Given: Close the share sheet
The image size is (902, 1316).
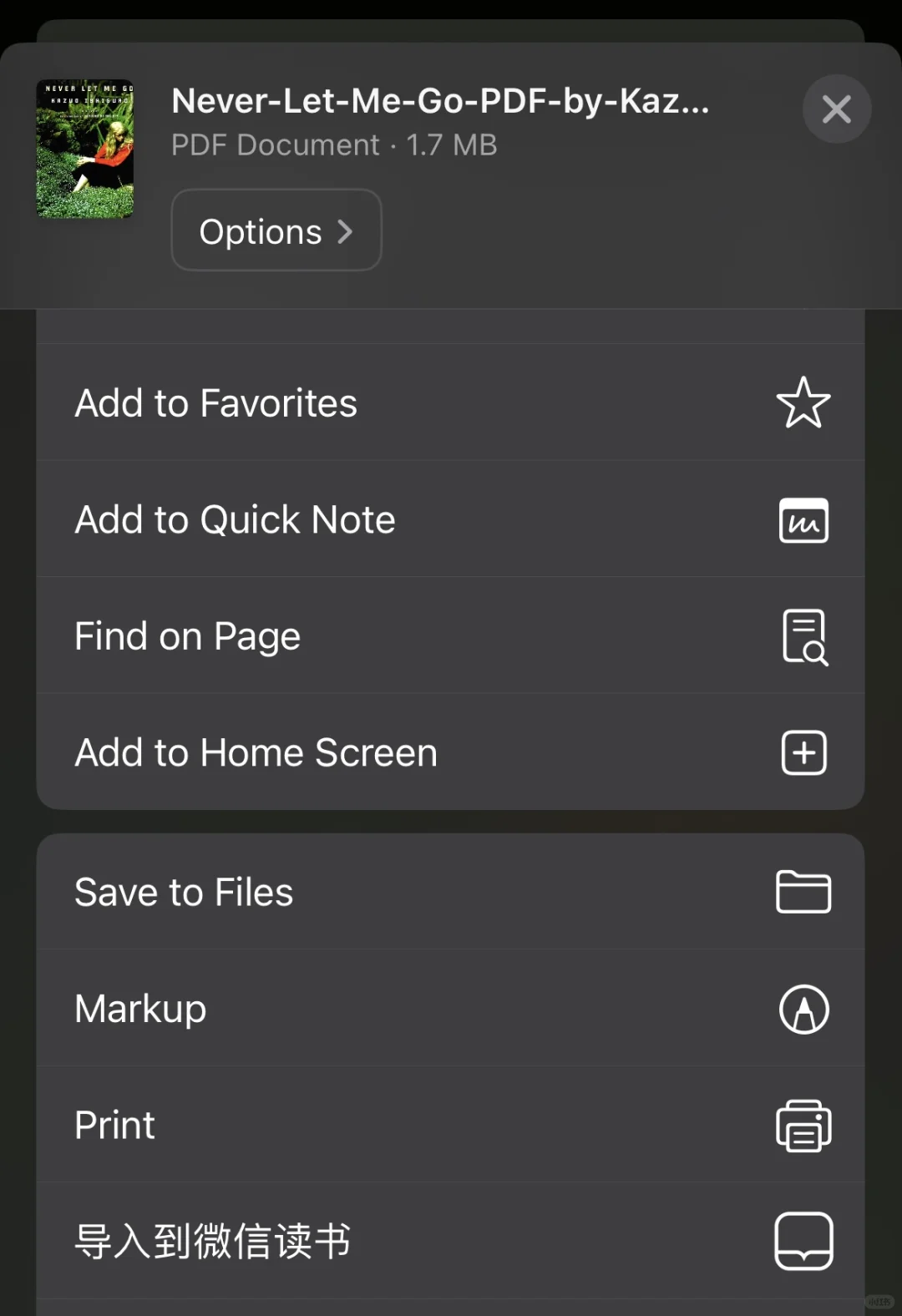Looking at the screenshot, I should (x=837, y=109).
